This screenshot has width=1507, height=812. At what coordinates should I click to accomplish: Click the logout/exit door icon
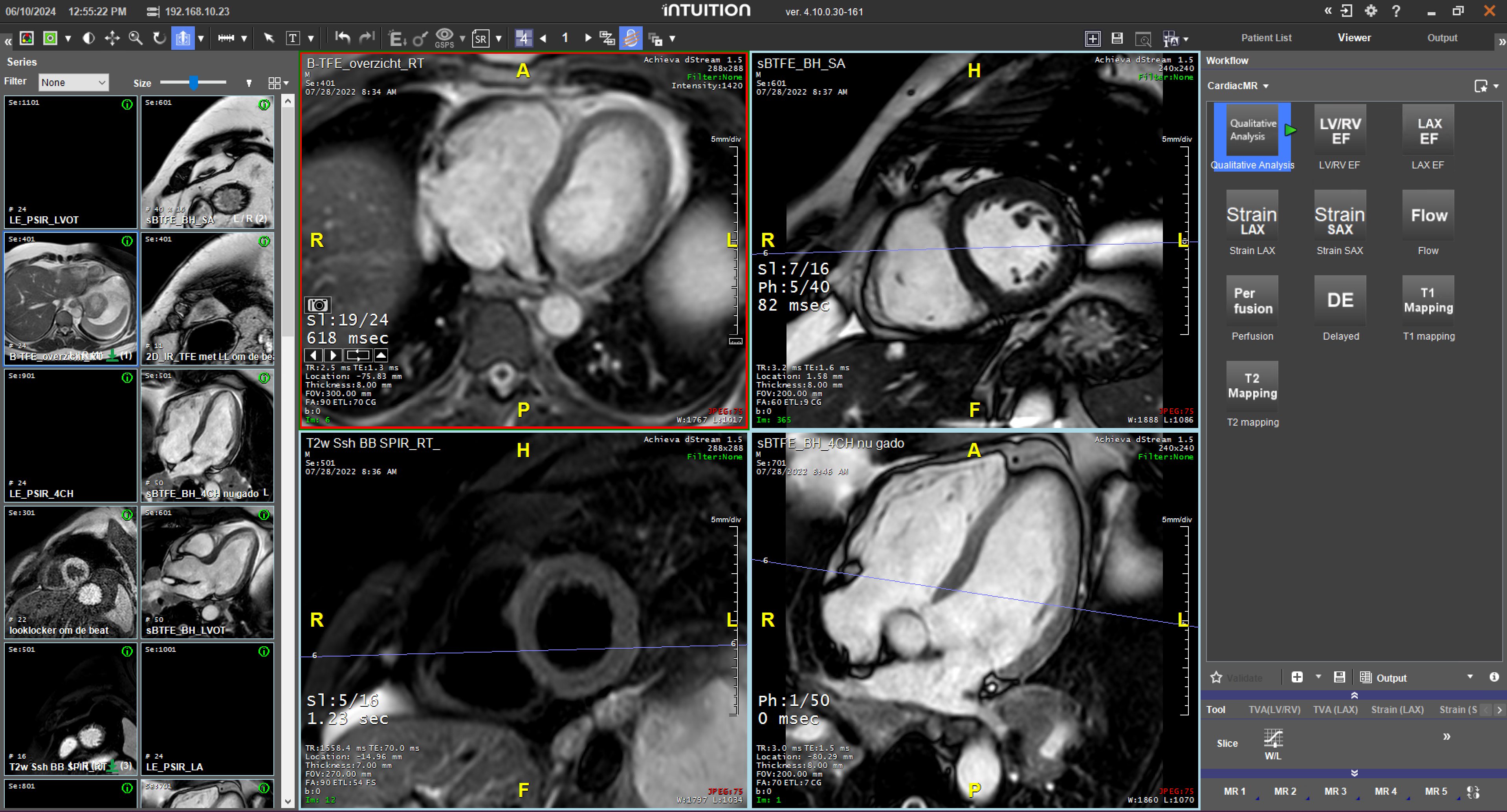[1346, 11]
